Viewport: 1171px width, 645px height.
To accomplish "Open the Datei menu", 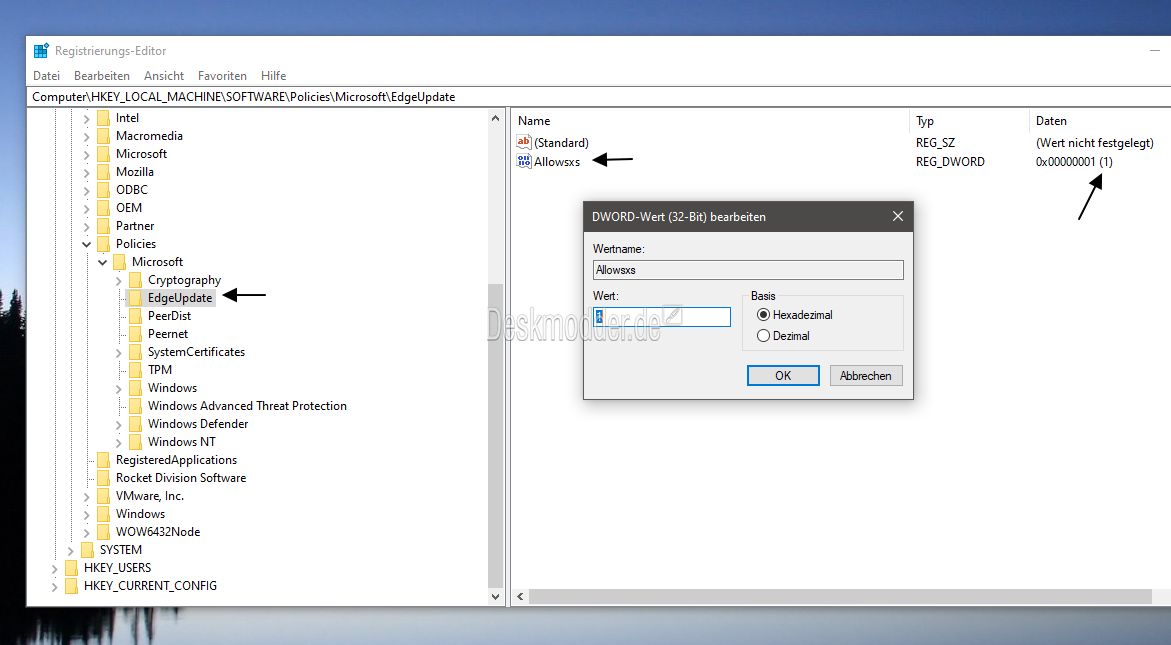I will (x=46, y=75).
